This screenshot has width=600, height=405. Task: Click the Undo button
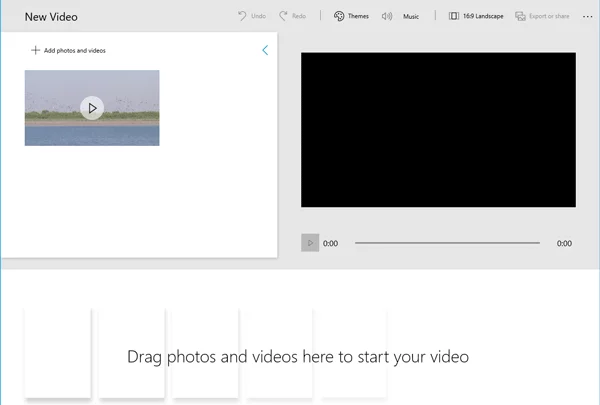(252, 17)
